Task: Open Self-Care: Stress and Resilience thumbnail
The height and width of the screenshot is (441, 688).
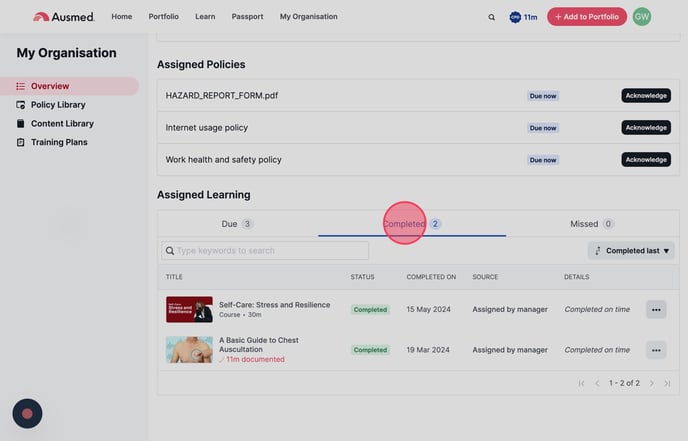Action: coord(189,309)
